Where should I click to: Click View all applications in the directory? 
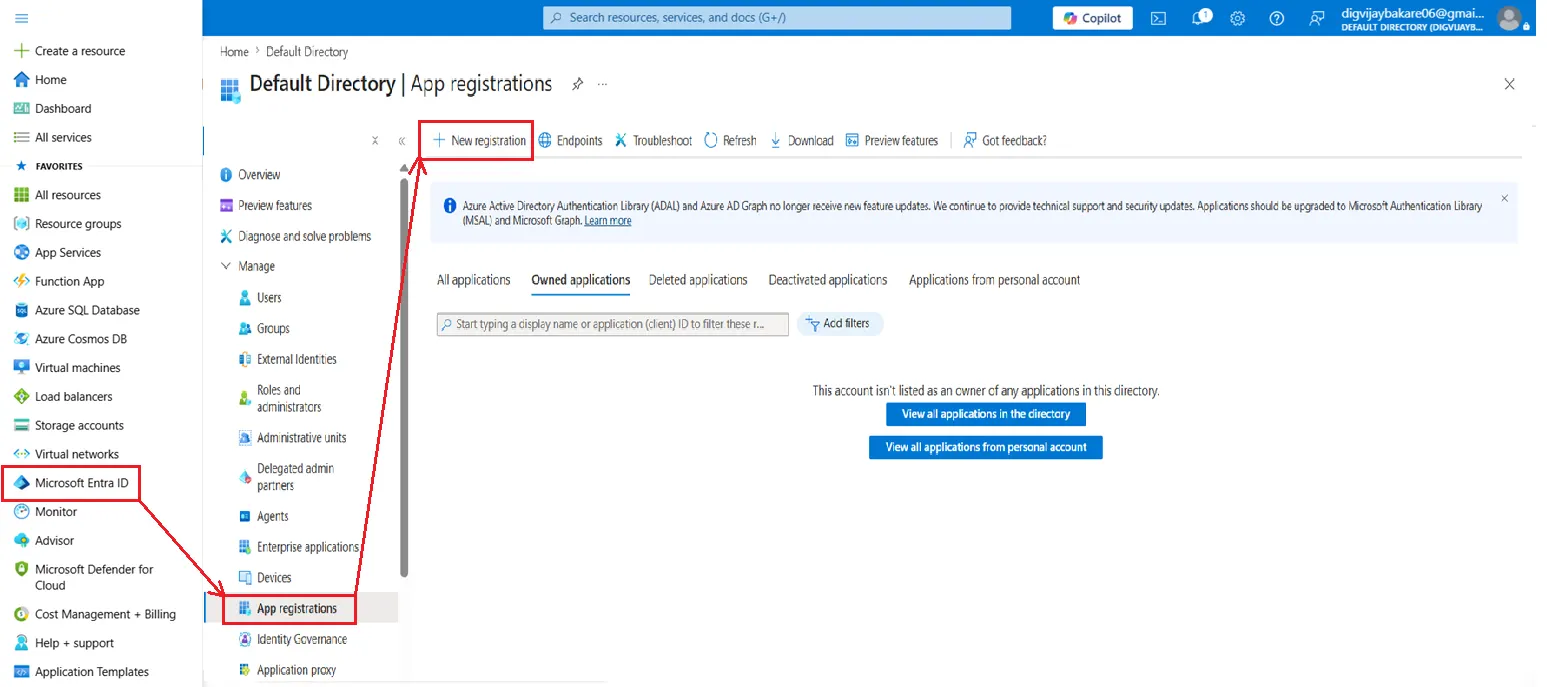pos(986,414)
